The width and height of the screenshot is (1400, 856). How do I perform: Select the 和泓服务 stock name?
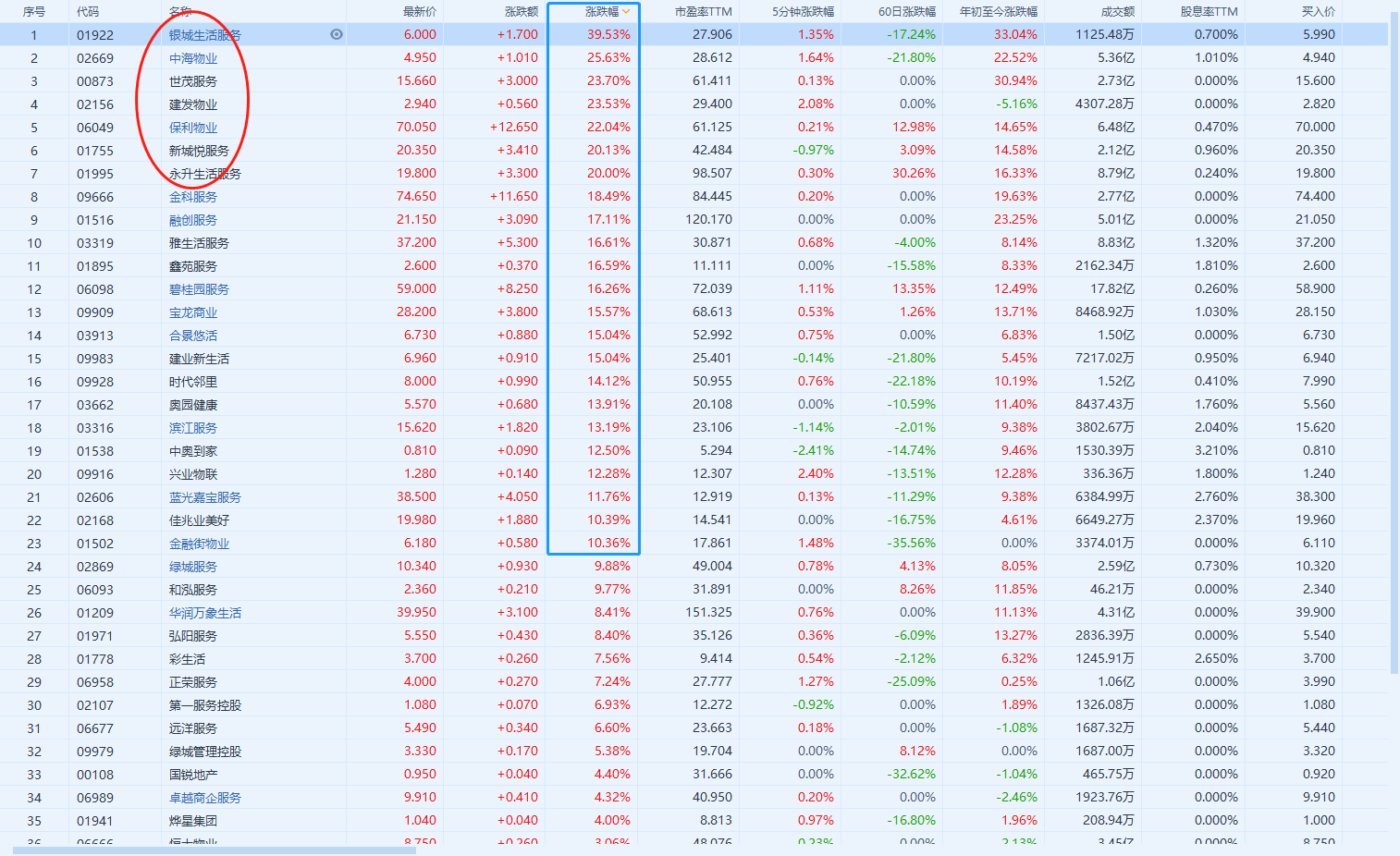tap(193, 590)
